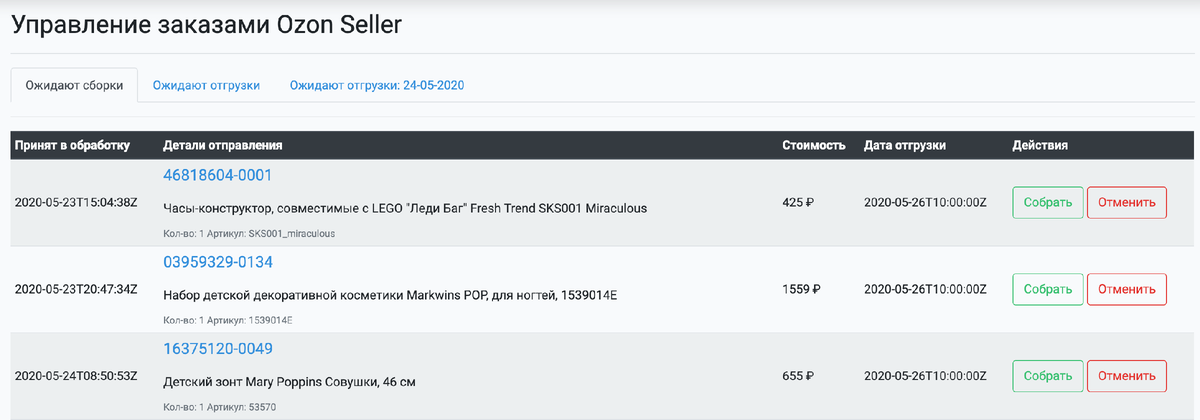Cancel the Mary Poppins umbrella order
The height and width of the screenshot is (420, 1200).
pyautogui.click(x=1127, y=376)
